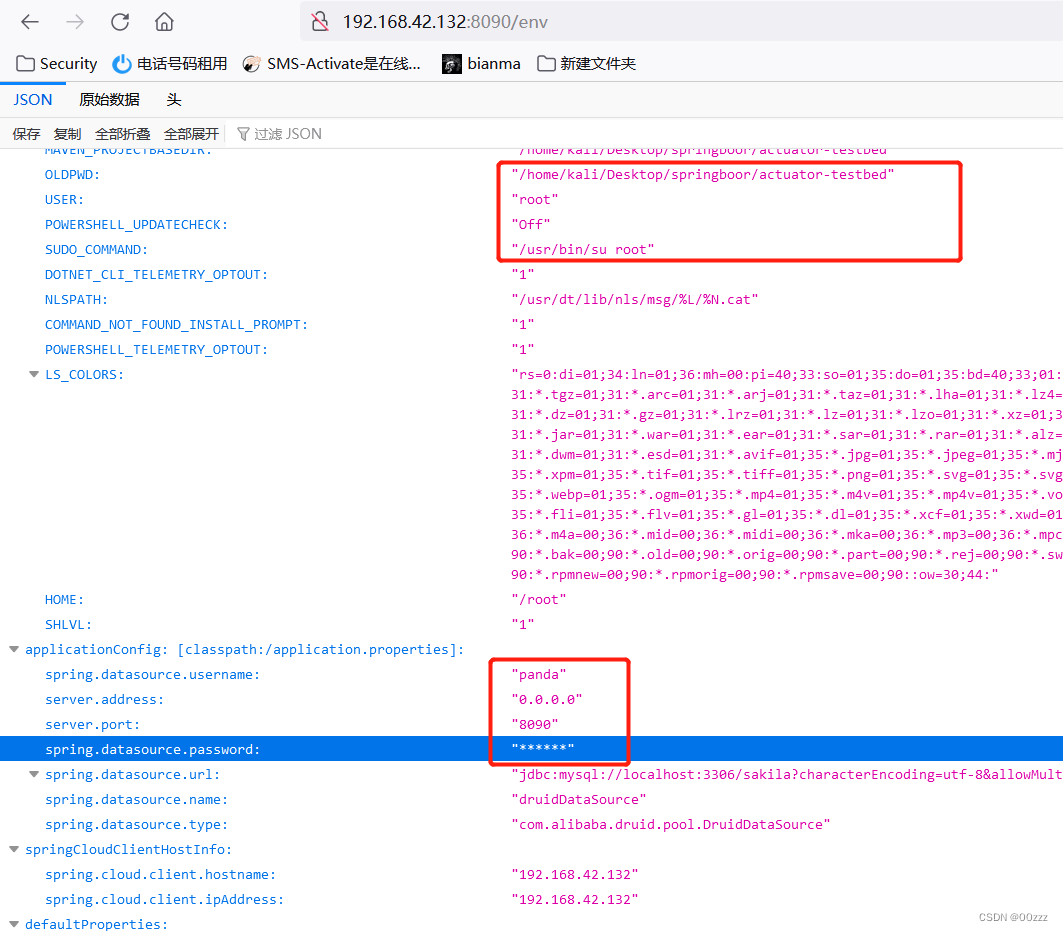The image size is (1063, 931).
Task: Select the spring.datasource.name key
Action: coord(136,799)
